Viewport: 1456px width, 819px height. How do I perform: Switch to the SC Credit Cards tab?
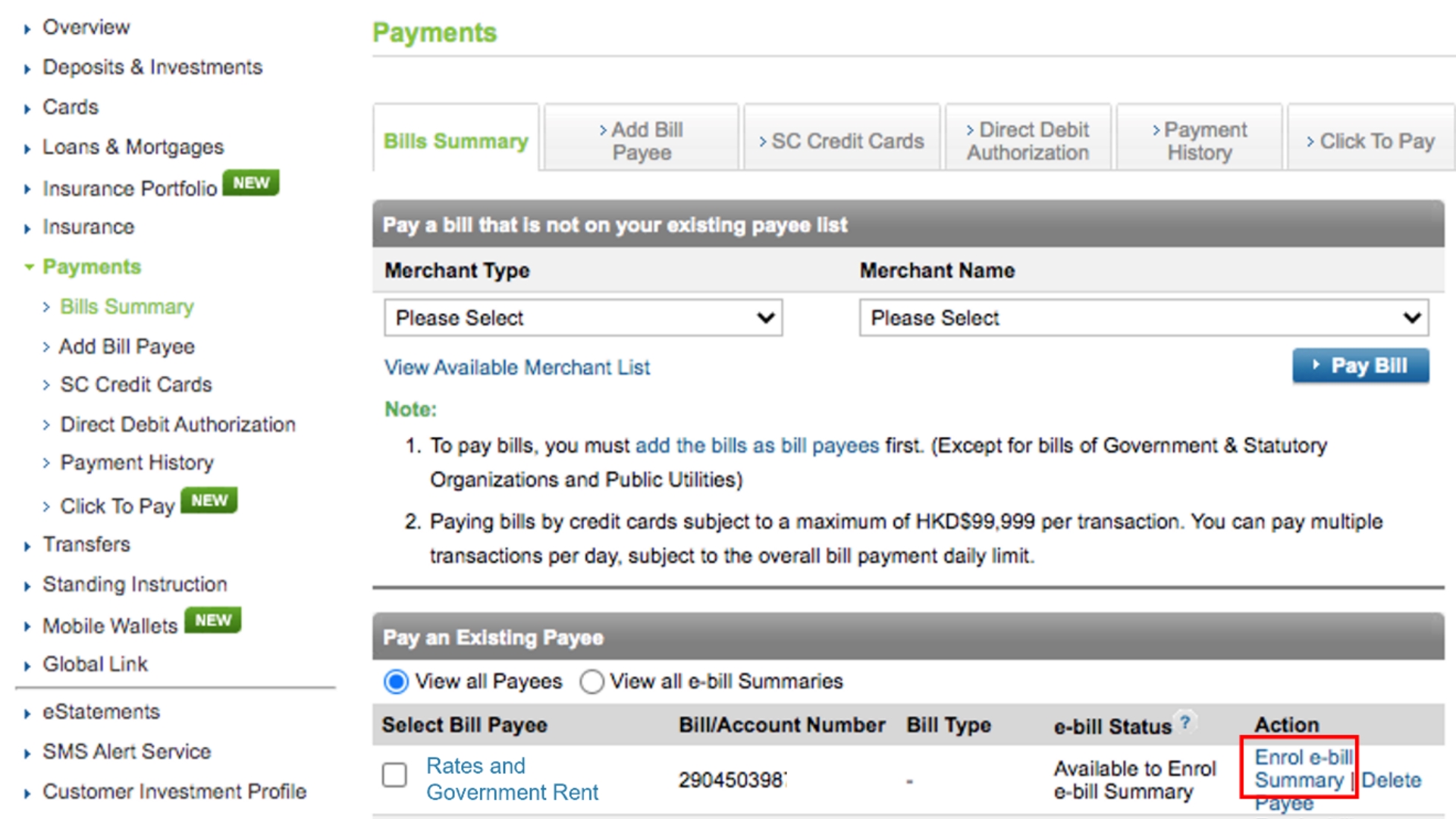pyautogui.click(x=842, y=140)
